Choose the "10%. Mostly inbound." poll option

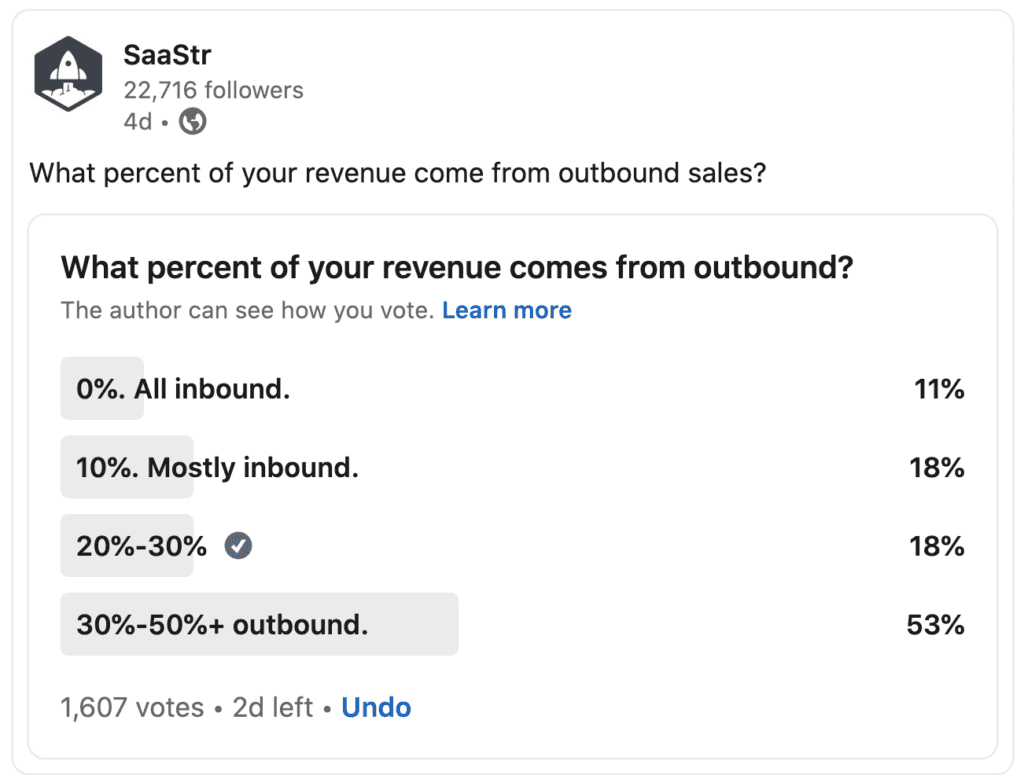pos(217,467)
